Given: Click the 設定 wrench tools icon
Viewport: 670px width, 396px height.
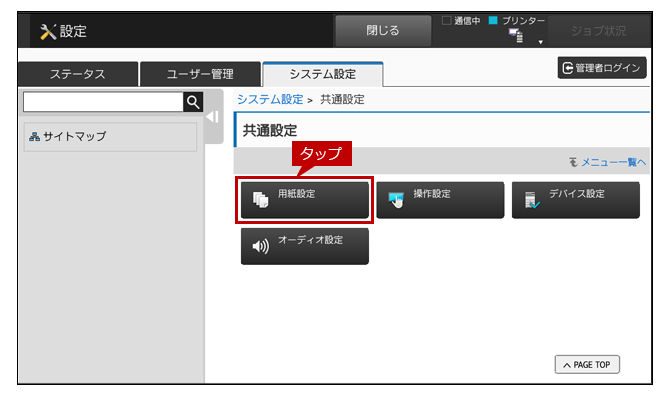Looking at the screenshot, I should (48, 32).
